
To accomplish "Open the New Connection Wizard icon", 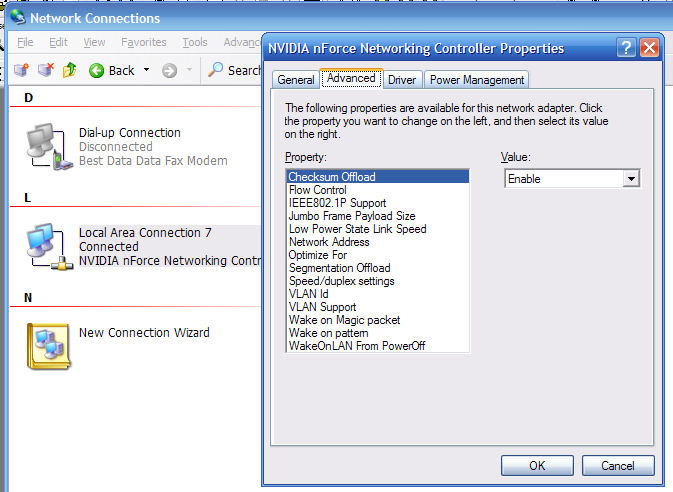I will coord(49,346).
